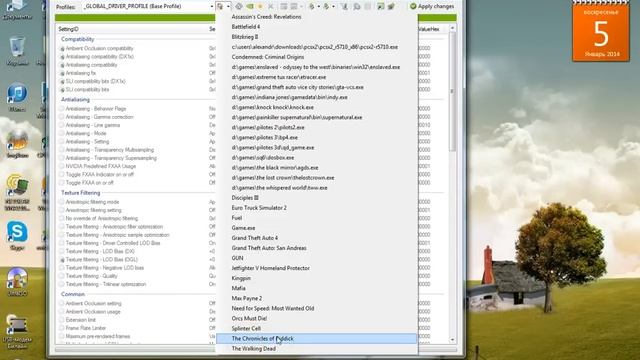Open the Profiles combo box dropdown arrow

[211, 7]
